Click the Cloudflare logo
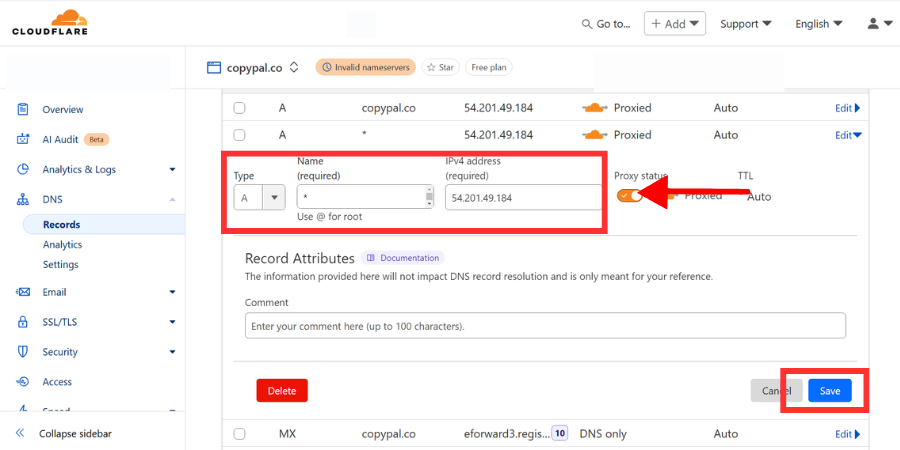 pos(50,22)
